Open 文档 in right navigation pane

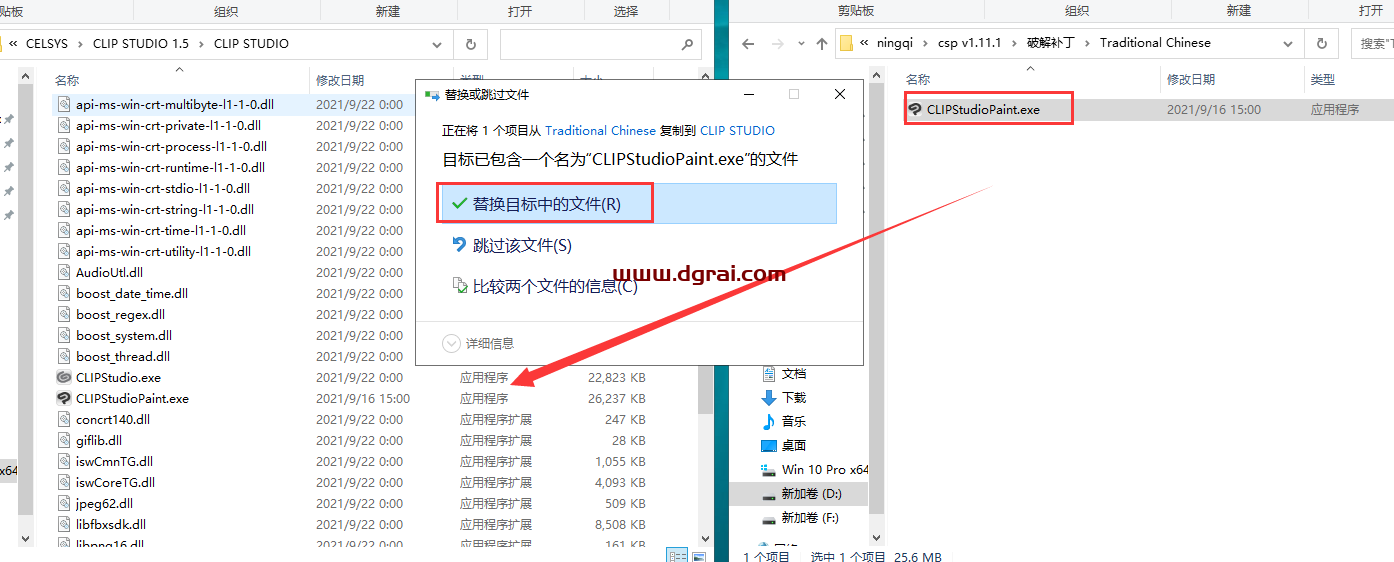pos(794,374)
